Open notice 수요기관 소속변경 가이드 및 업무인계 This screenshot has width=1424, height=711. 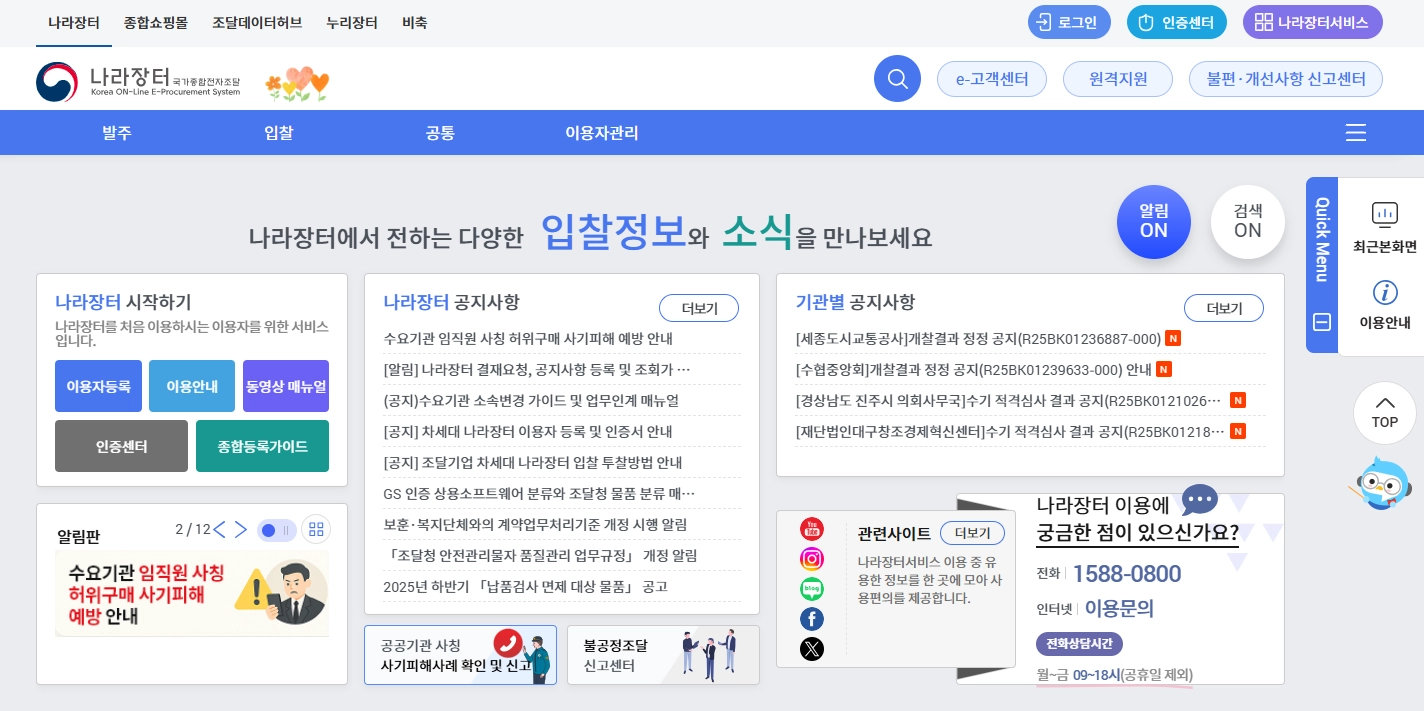click(x=531, y=400)
